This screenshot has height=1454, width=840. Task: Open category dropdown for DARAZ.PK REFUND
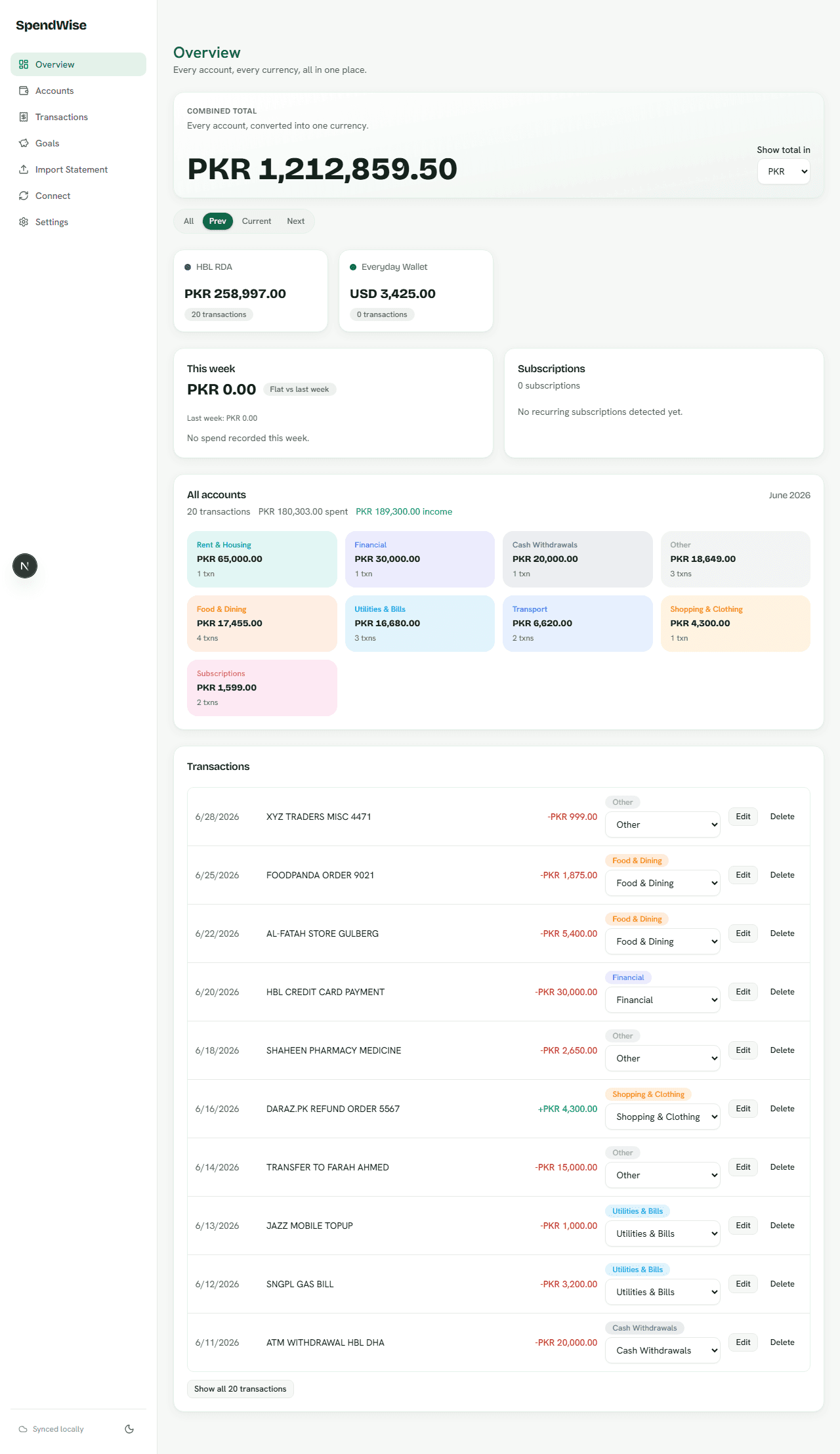tap(663, 1117)
